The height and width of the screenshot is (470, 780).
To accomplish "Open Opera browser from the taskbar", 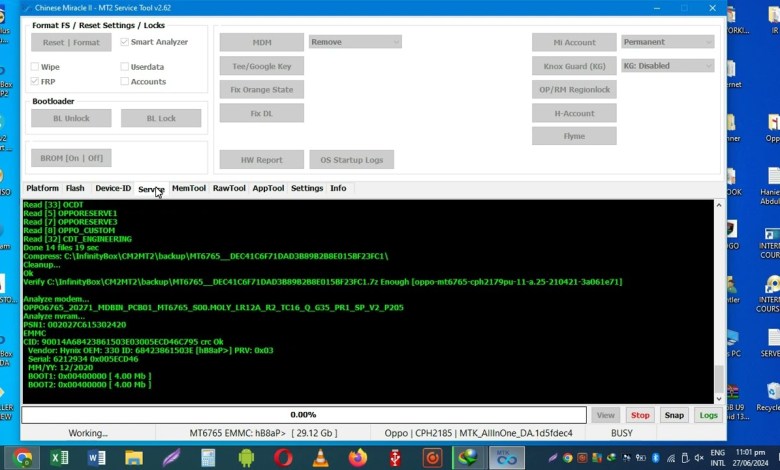I will click(283, 458).
